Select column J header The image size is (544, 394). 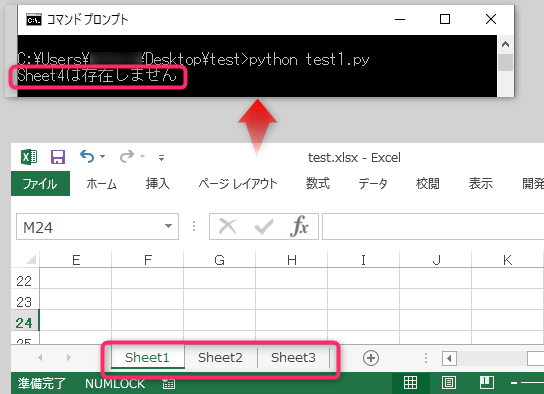[x=435, y=260]
